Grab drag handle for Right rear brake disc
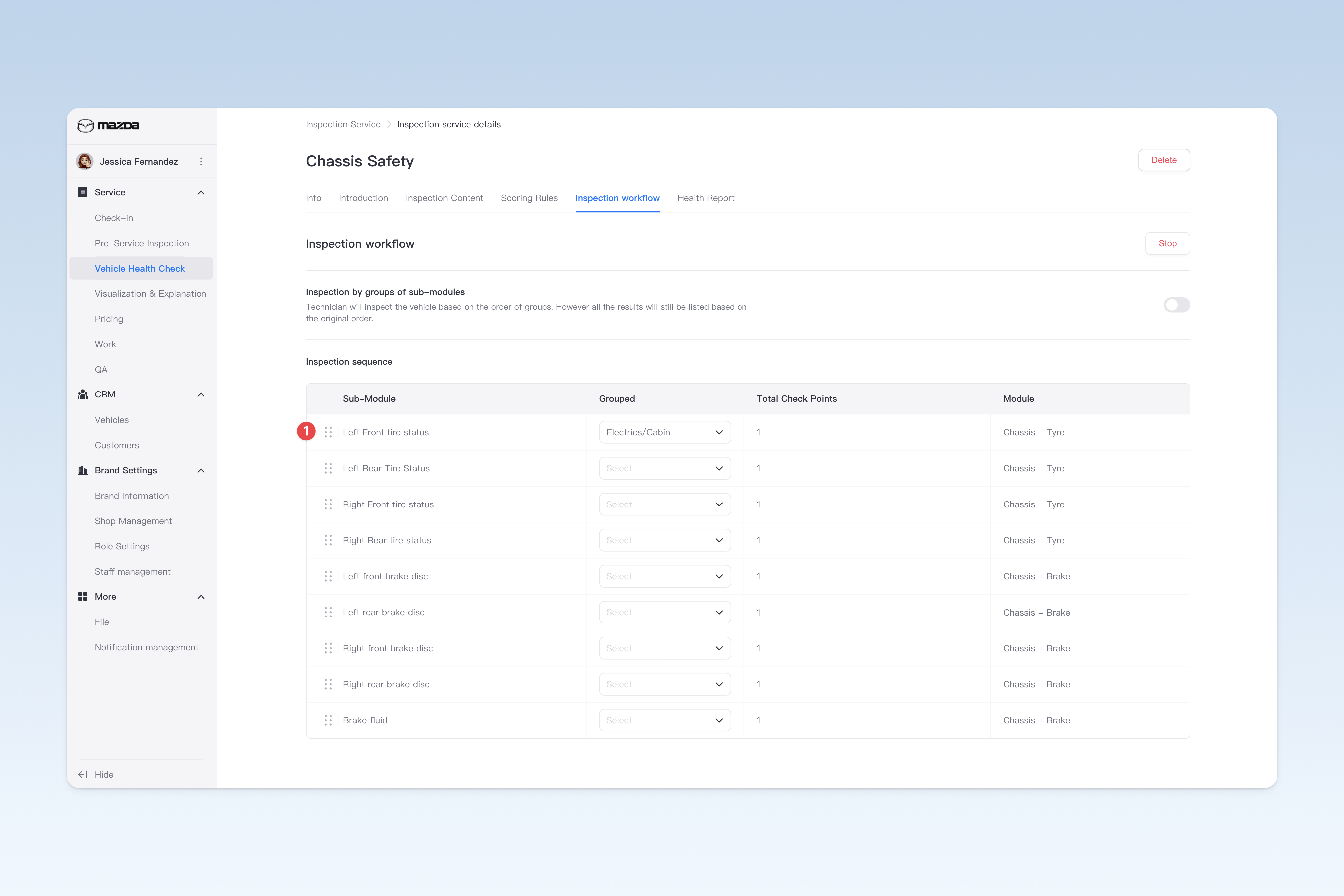1344x896 pixels. pos(328,685)
